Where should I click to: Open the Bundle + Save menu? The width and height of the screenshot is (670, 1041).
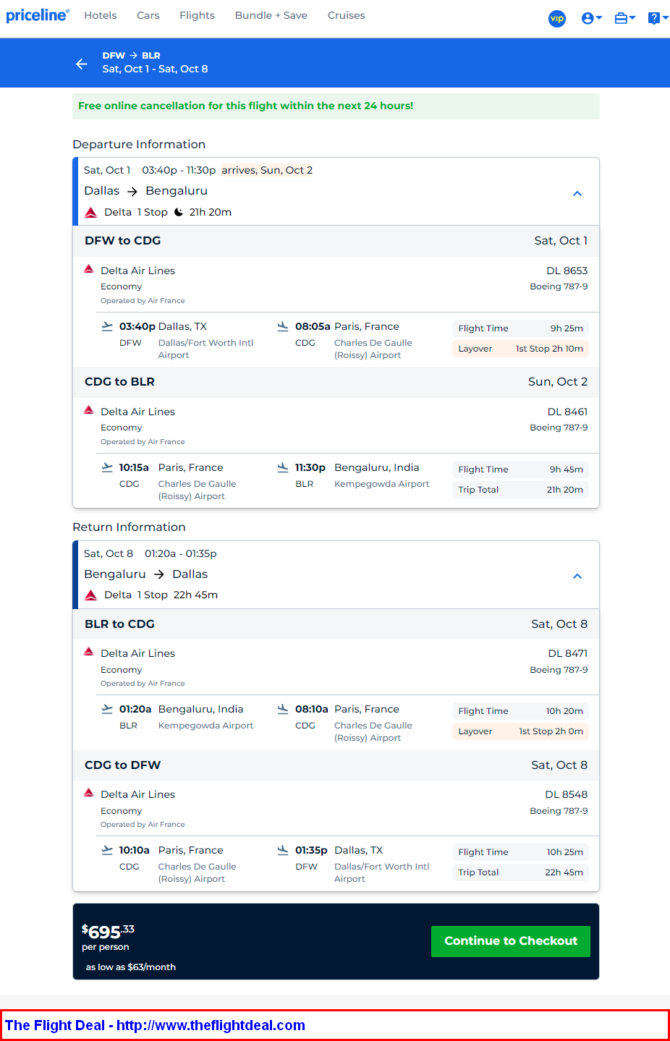point(271,15)
